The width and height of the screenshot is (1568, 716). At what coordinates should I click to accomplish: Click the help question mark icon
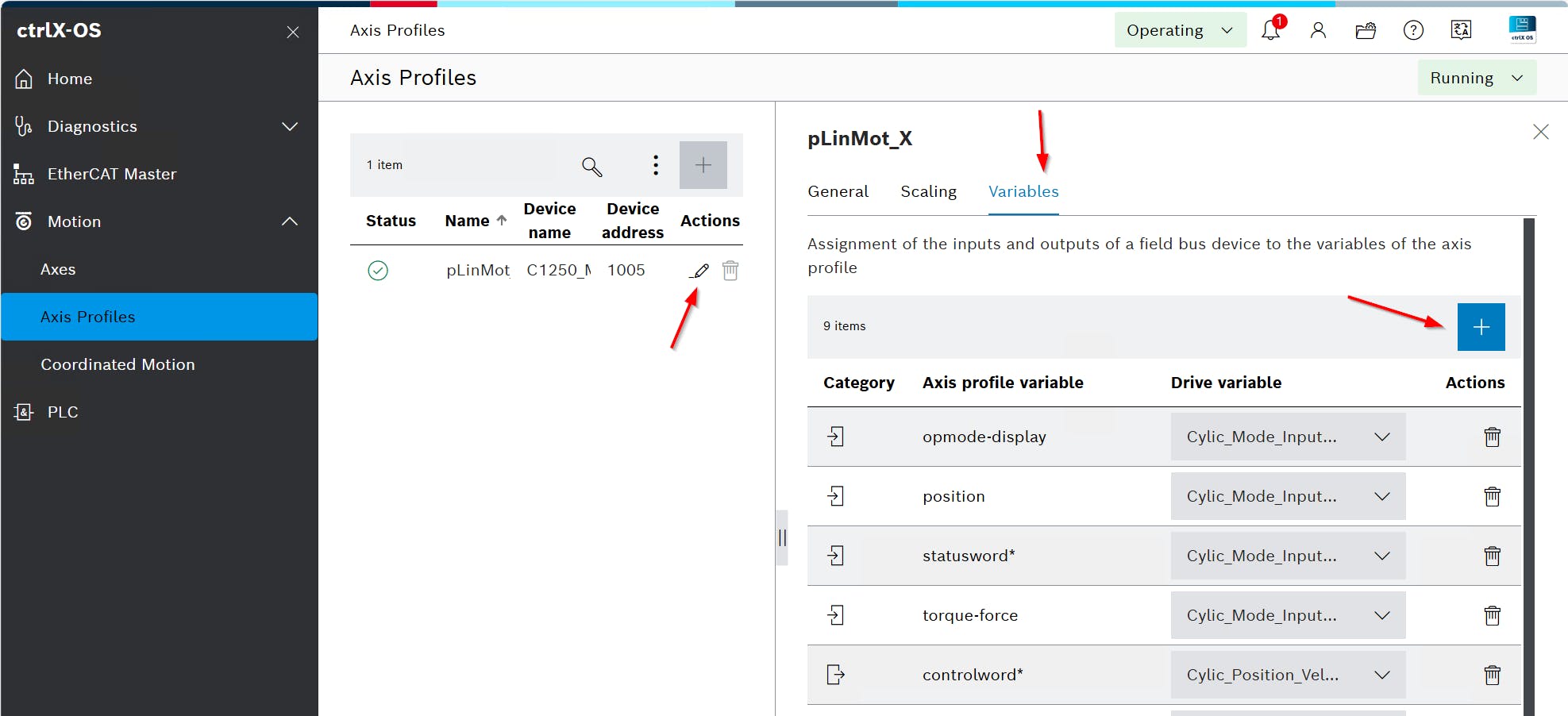(x=1413, y=30)
